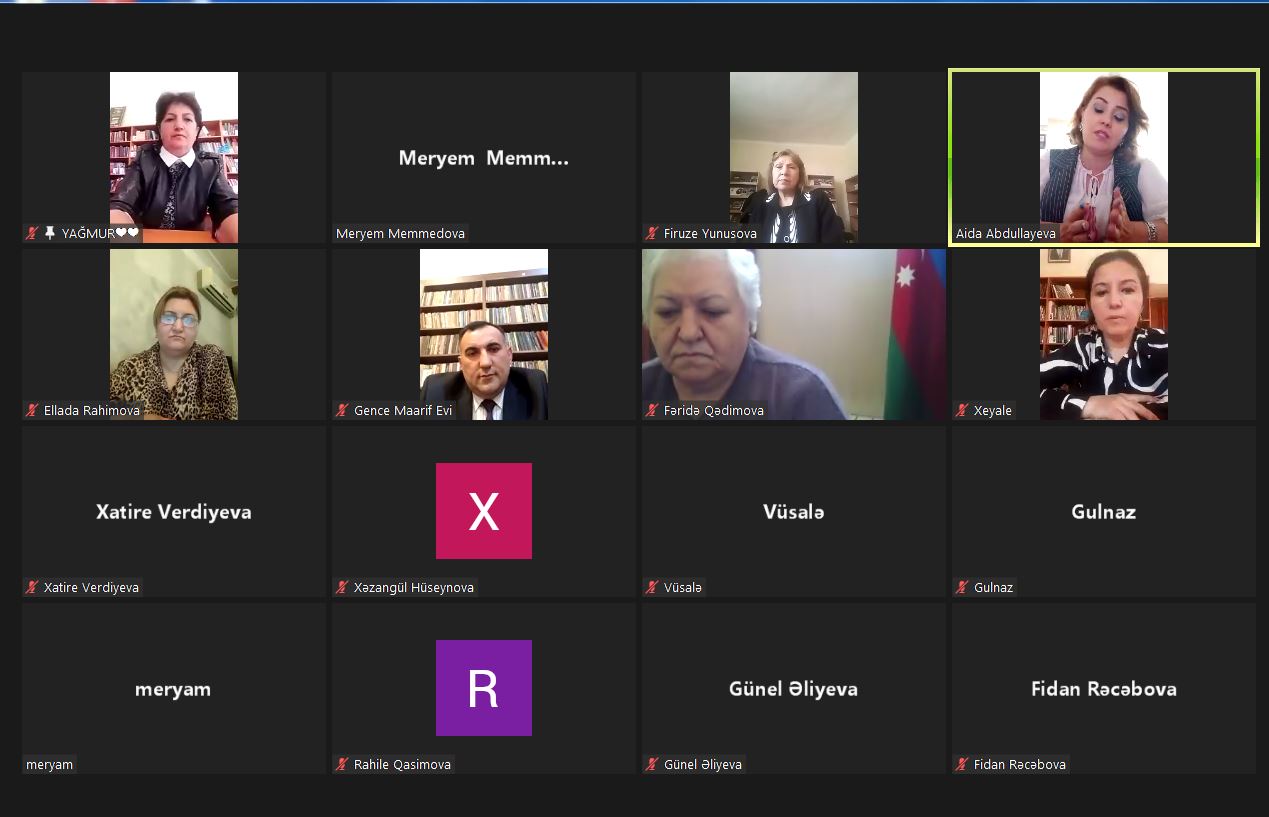Viewport: 1269px width, 817px height.
Task: Click Ellada Rahimova's muted microphone icon
Action: point(33,411)
